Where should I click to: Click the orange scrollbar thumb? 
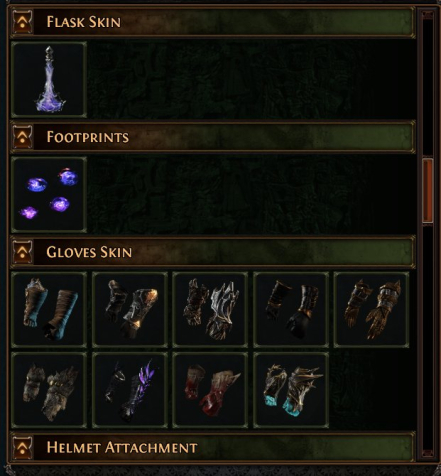click(428, 191)
